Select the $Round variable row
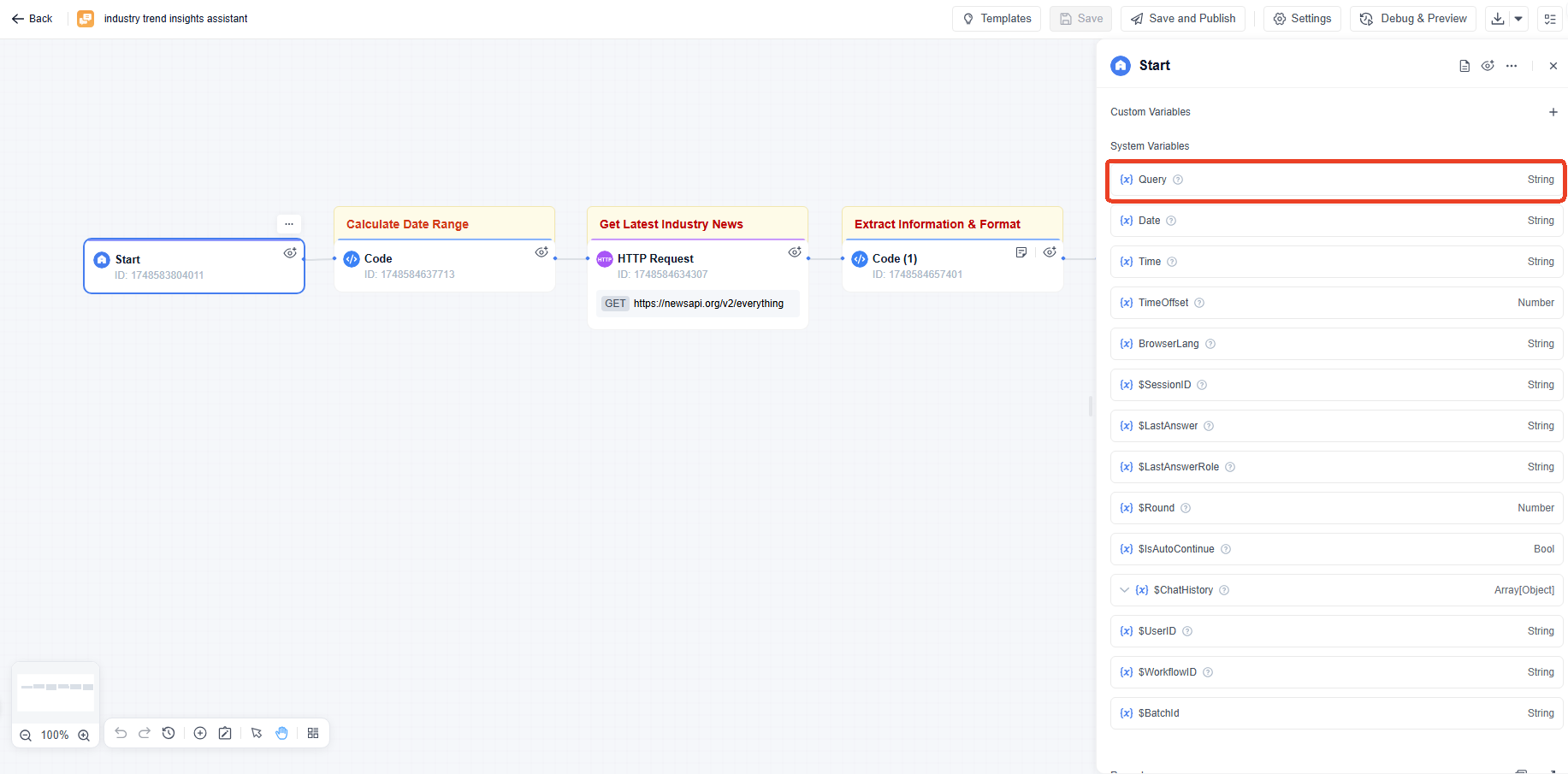 [x=1336, y=508]
